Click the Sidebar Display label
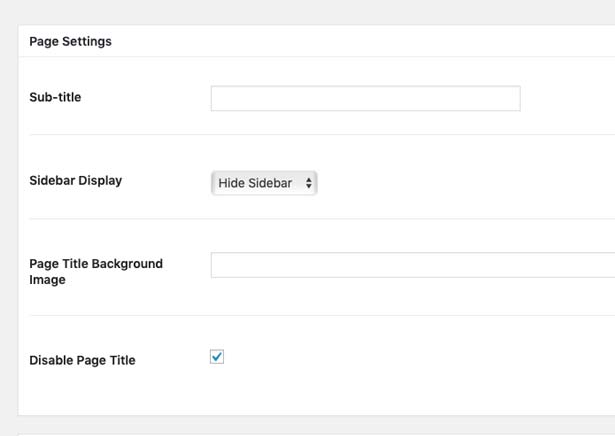The width and height of the screenshot is (615, 436). pyautogui.click(x=76, y=180)
